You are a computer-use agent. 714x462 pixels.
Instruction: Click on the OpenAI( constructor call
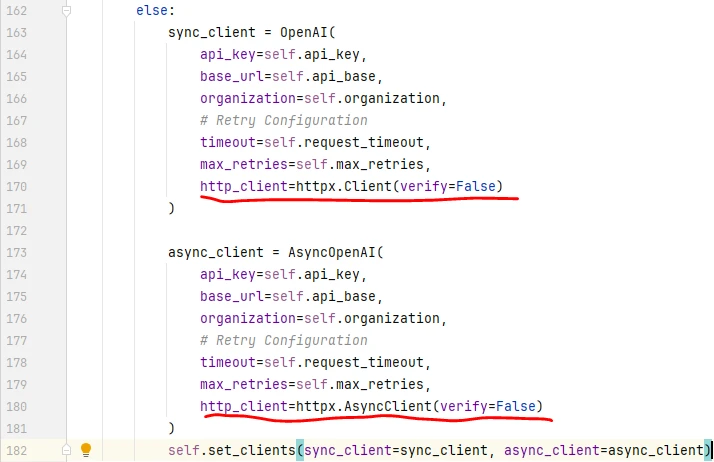(307, 33)
